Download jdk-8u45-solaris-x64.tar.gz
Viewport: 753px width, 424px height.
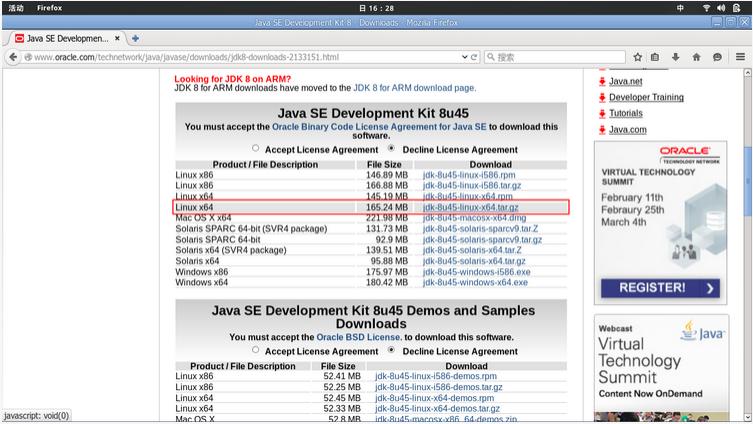(x=474, y=261)
